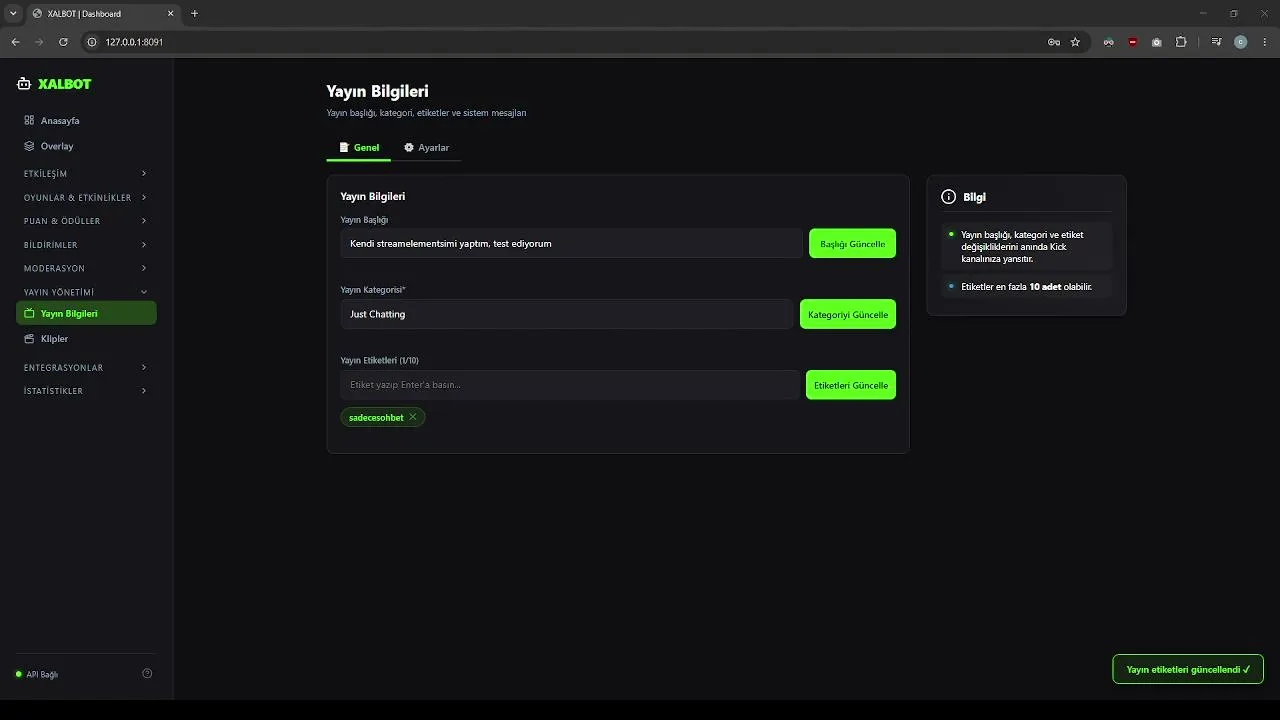
Task: Click the Yayın etiketleri güncellendi toast
Action: (x=1188, y=669)
